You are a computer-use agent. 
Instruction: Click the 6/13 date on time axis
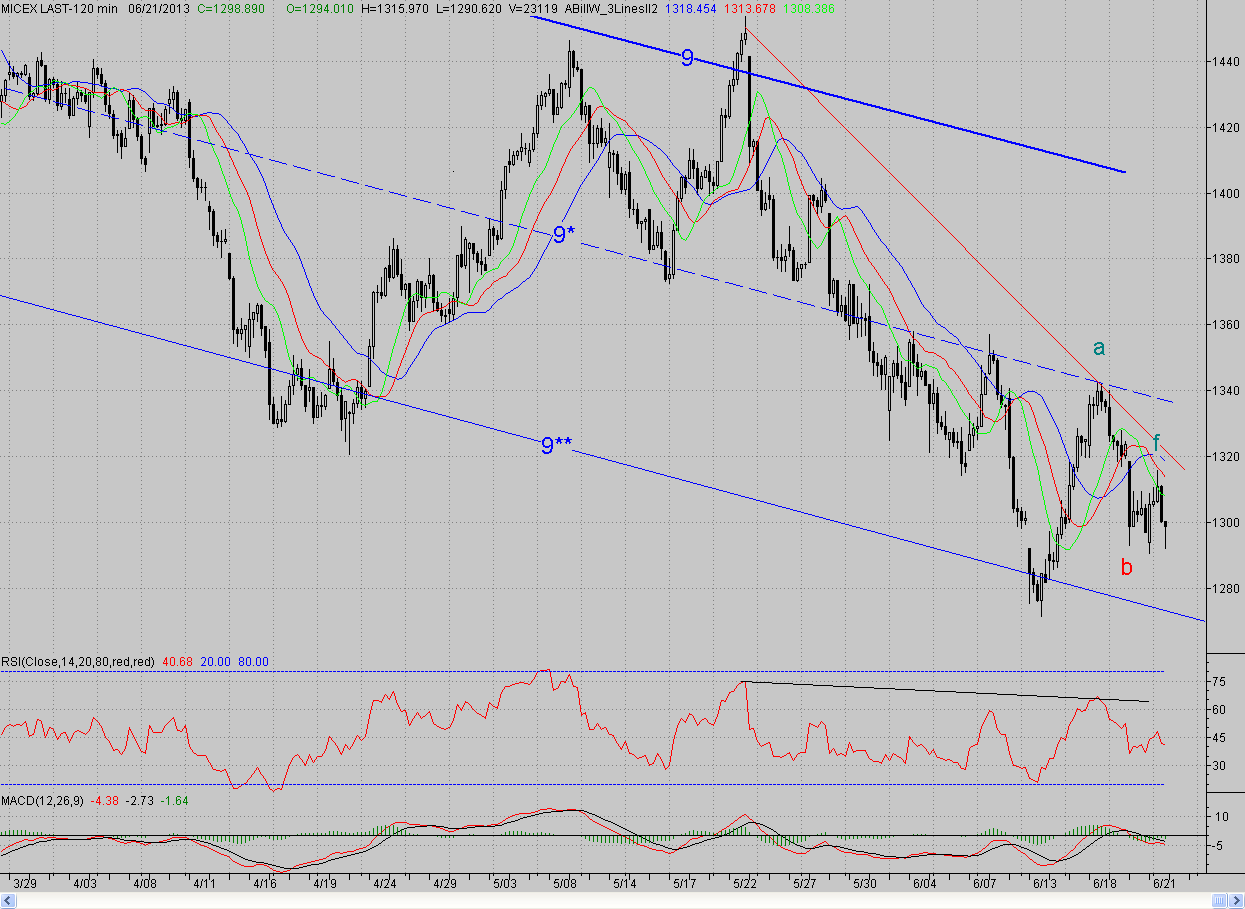(1045, 884)
